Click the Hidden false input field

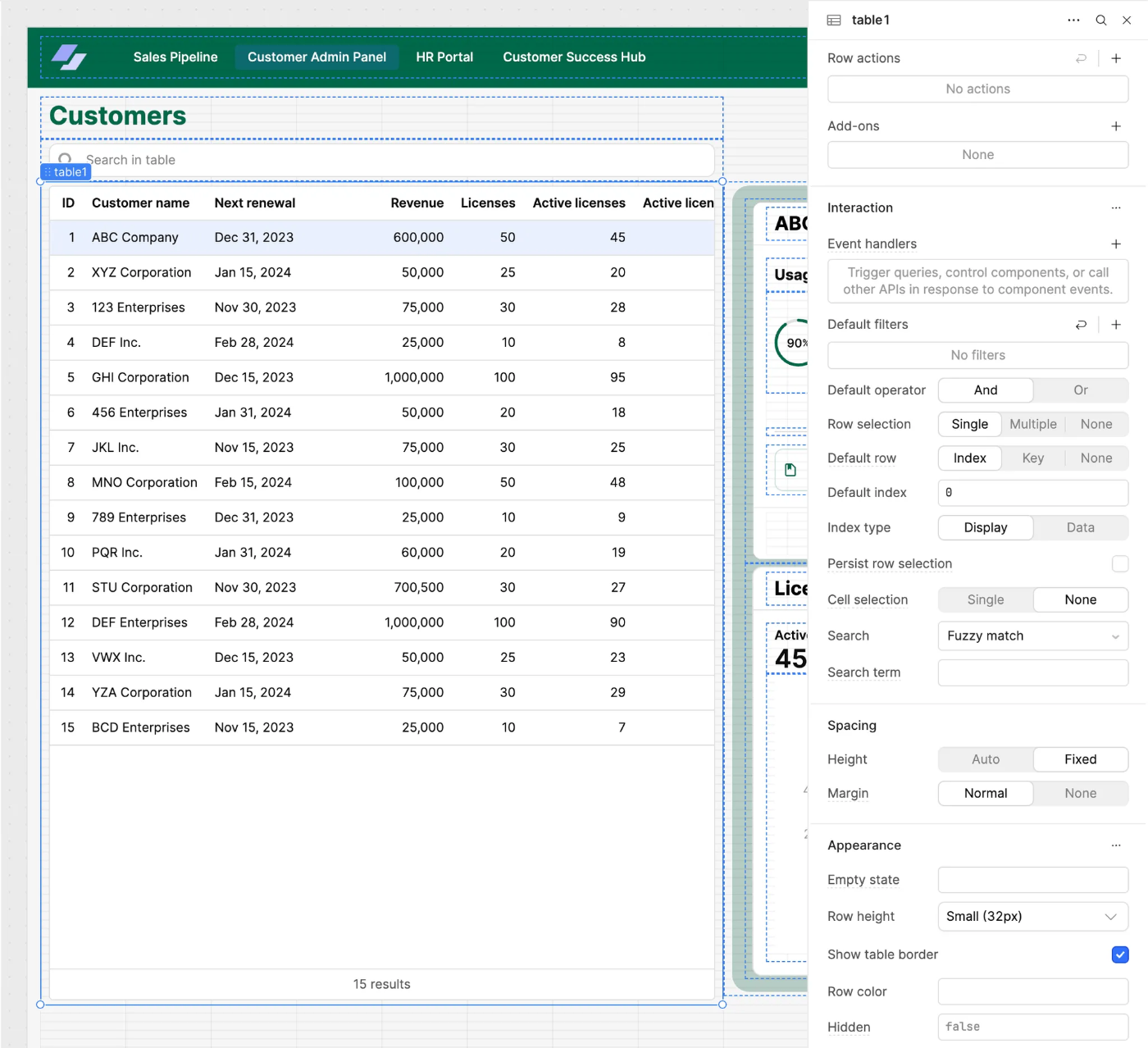pyautogui.click(x=1033, y=1027)
